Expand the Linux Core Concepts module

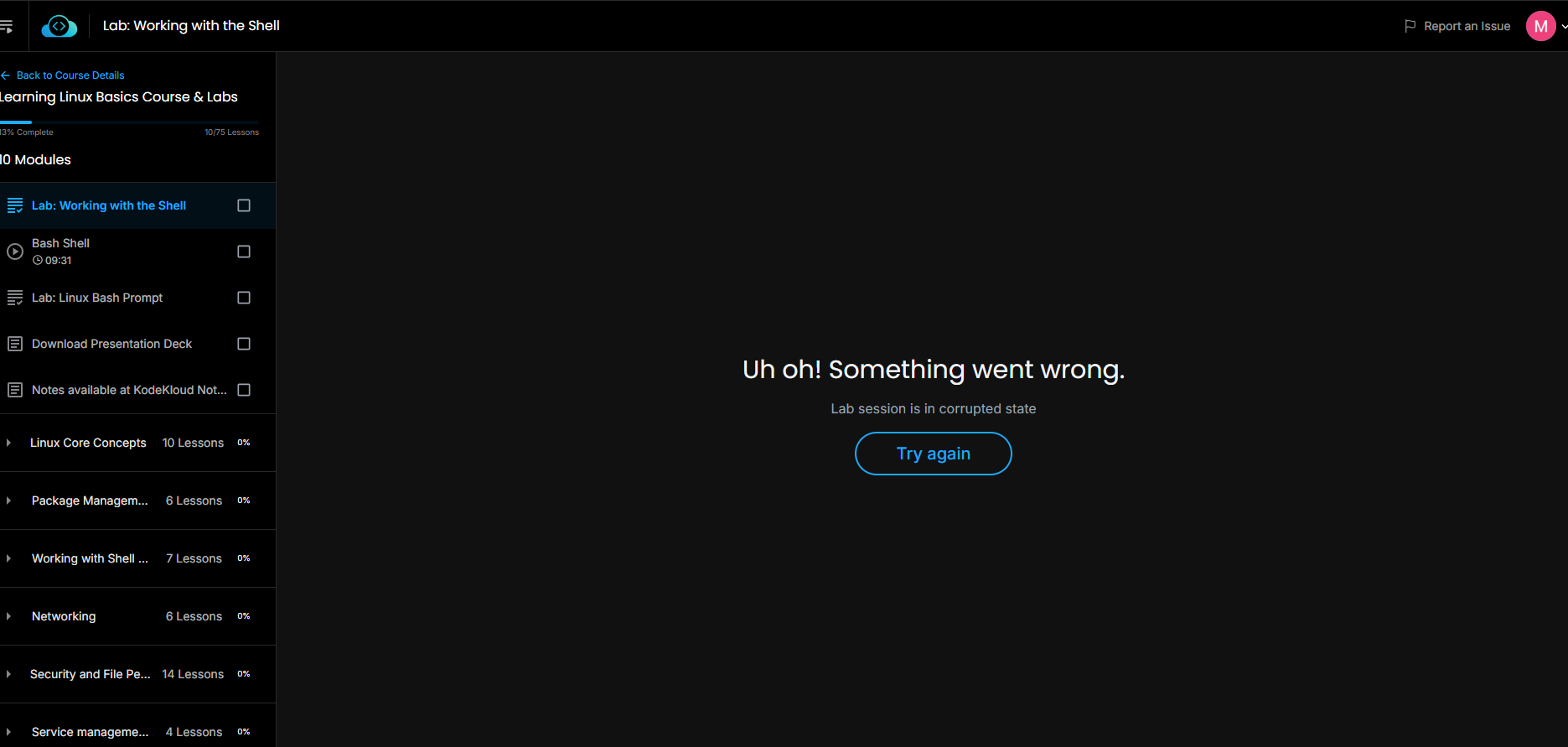(x=137, y=443)
